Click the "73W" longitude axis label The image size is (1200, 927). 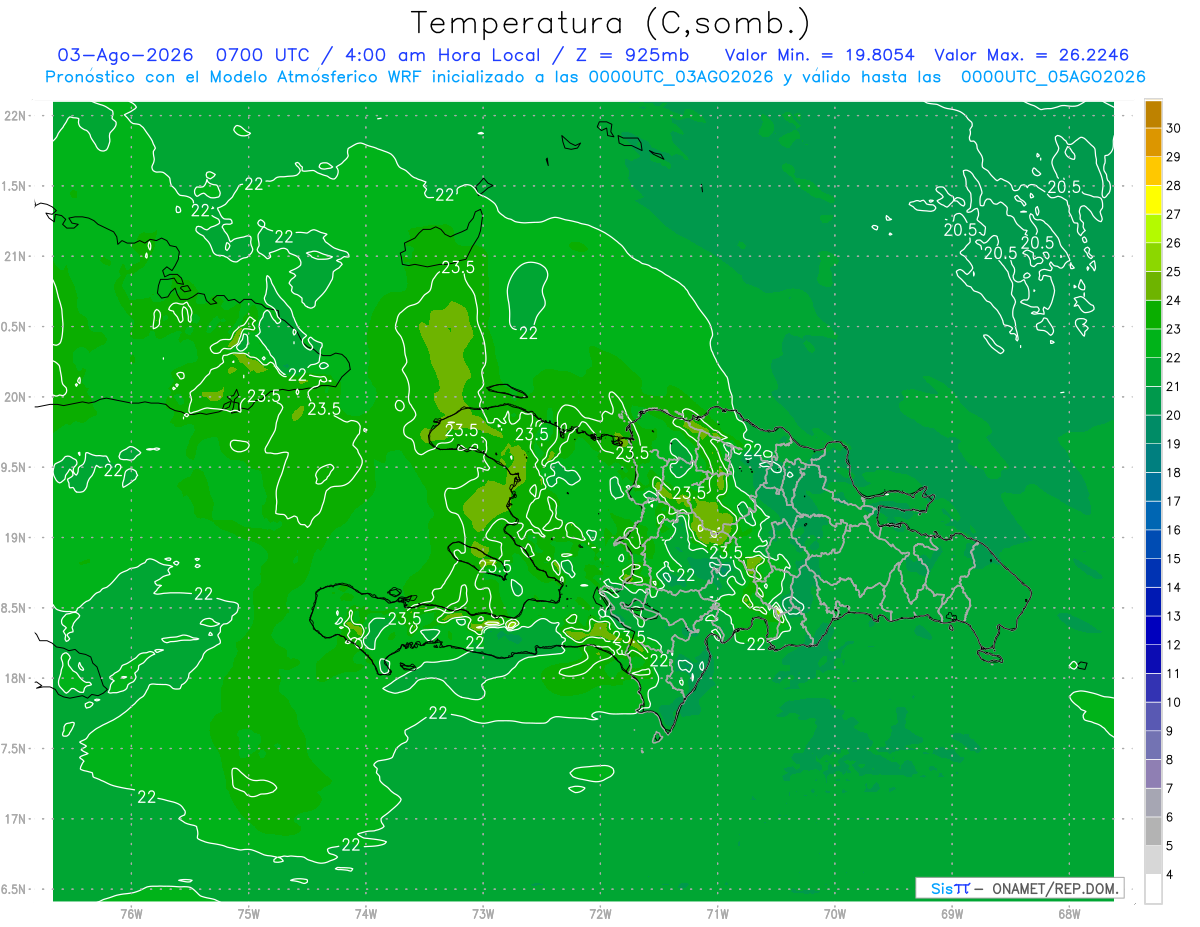(483, 913)
